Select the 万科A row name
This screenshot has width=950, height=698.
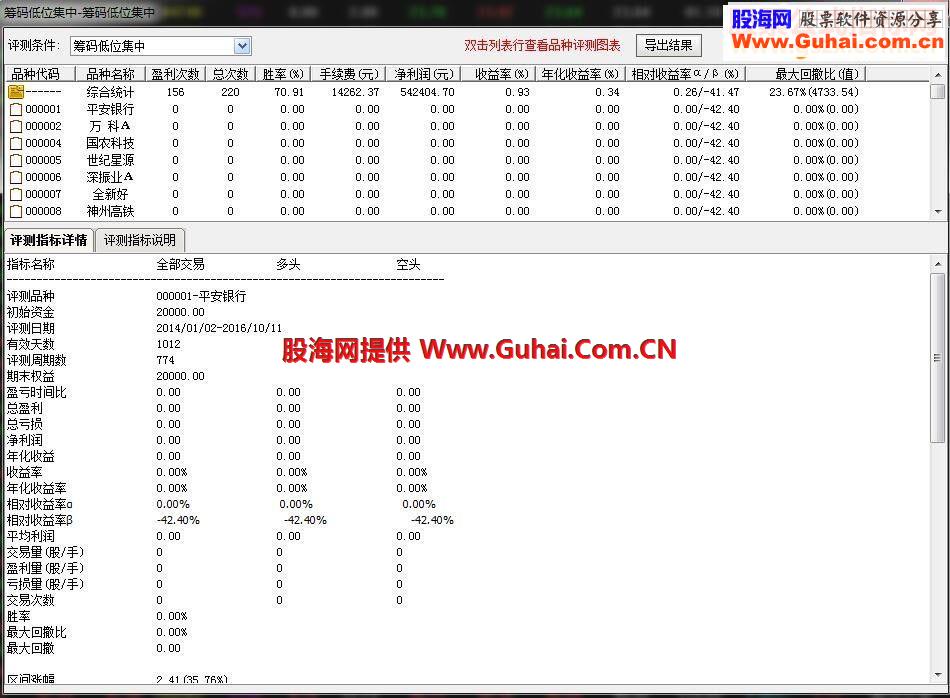tap(110, 127)
